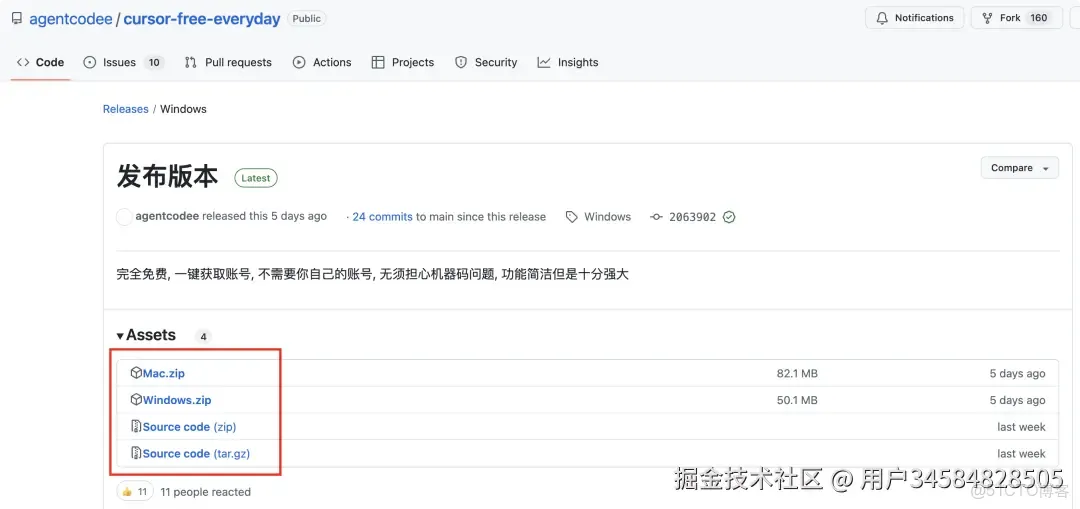The image size is (1080, 509).
Task: Click the Issues count badge 10
Action: (154, 63)
